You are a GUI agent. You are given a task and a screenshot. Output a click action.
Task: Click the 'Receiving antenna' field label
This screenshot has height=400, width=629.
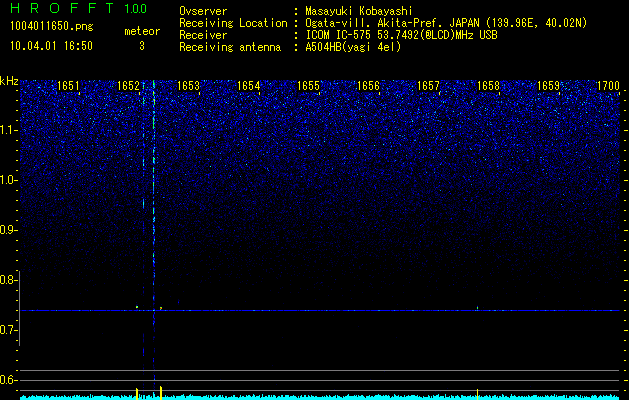[x=230, y=47]
